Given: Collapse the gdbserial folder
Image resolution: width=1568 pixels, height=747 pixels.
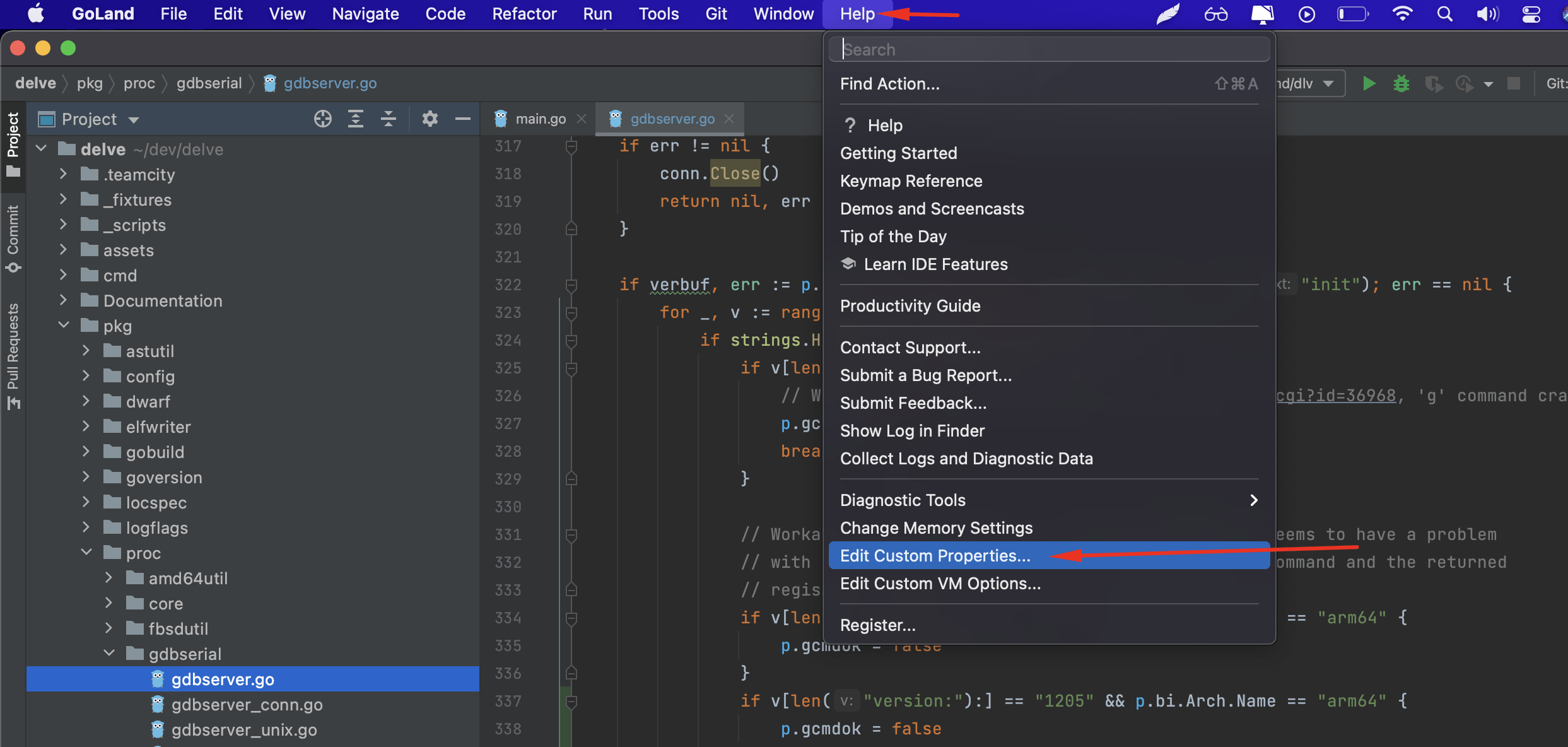Looking at the screenshot, I should 108,654.
